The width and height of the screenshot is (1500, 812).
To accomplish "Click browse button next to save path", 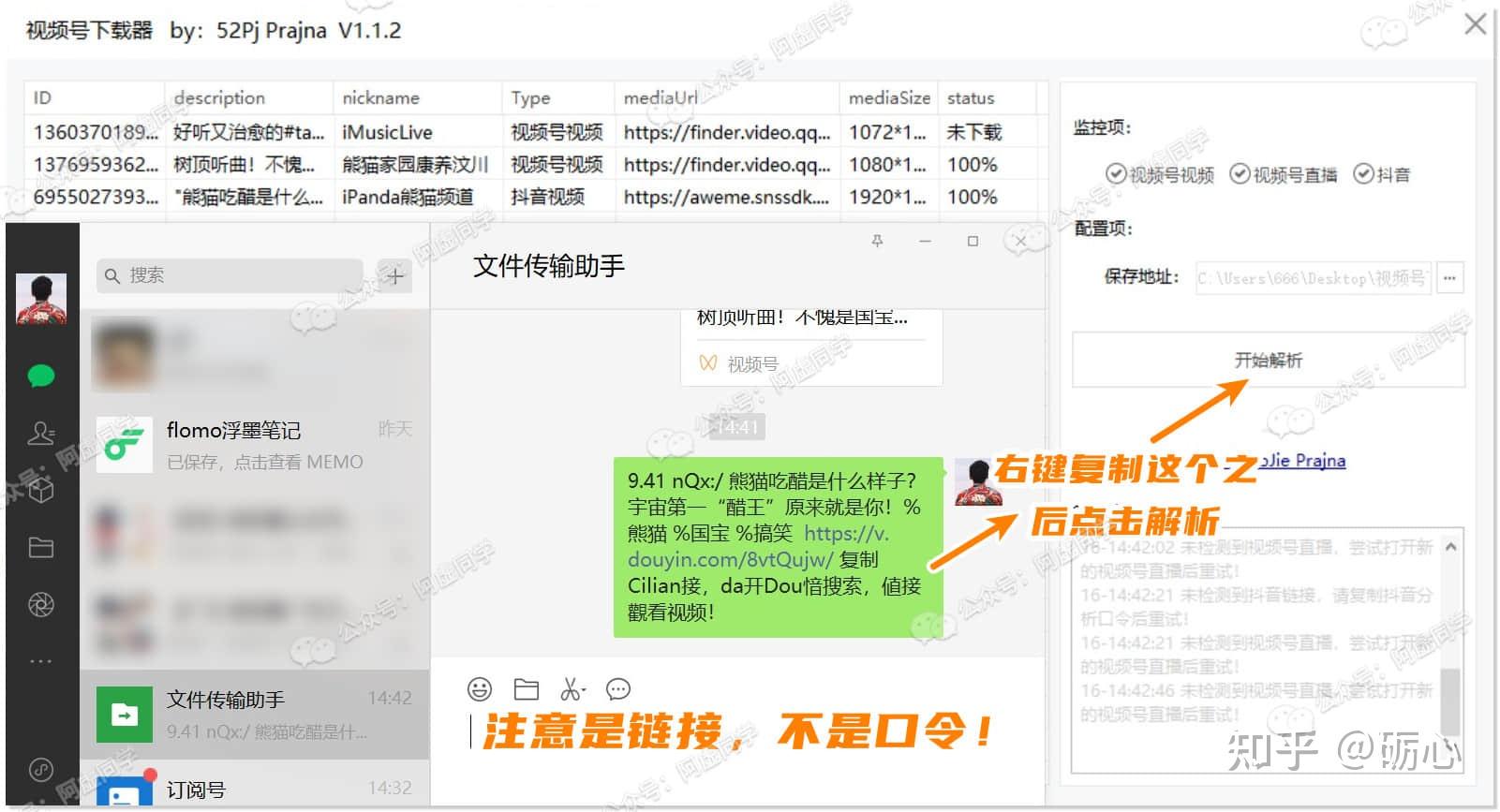I will tap(1449, 278).
